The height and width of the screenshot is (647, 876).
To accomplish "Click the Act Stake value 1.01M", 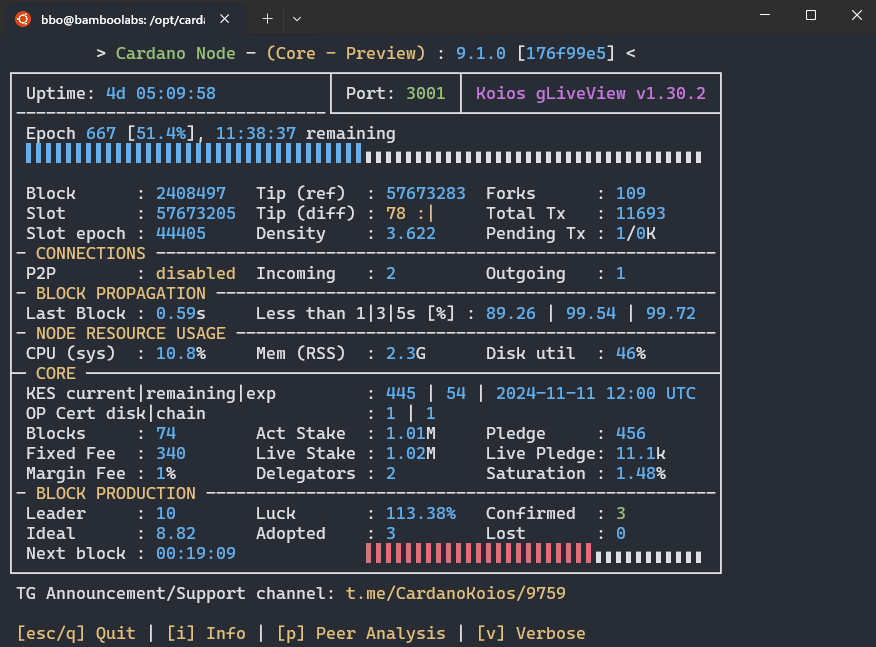I will (x=411, y=434).
